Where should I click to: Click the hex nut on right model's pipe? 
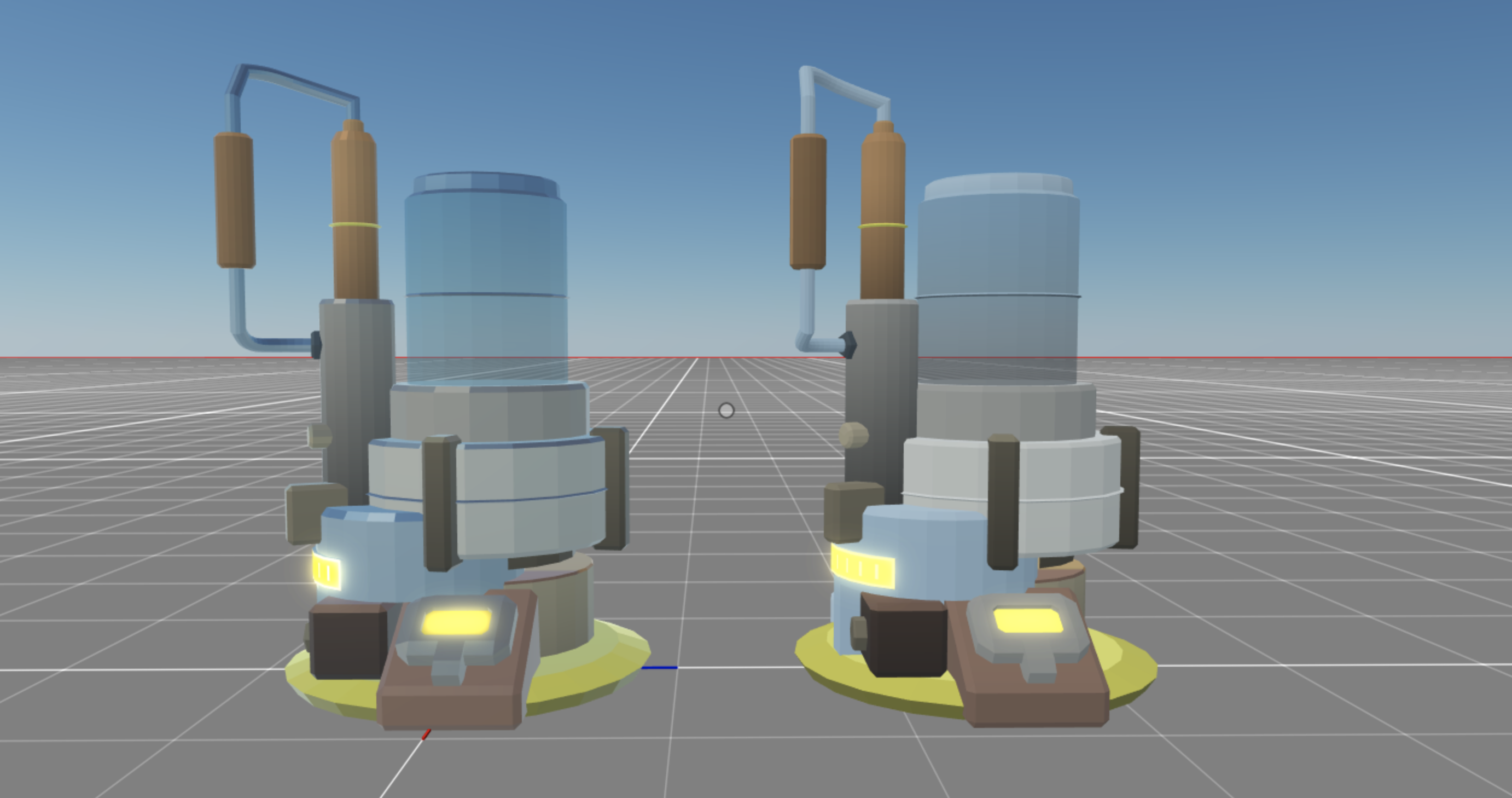coord(848,345)
